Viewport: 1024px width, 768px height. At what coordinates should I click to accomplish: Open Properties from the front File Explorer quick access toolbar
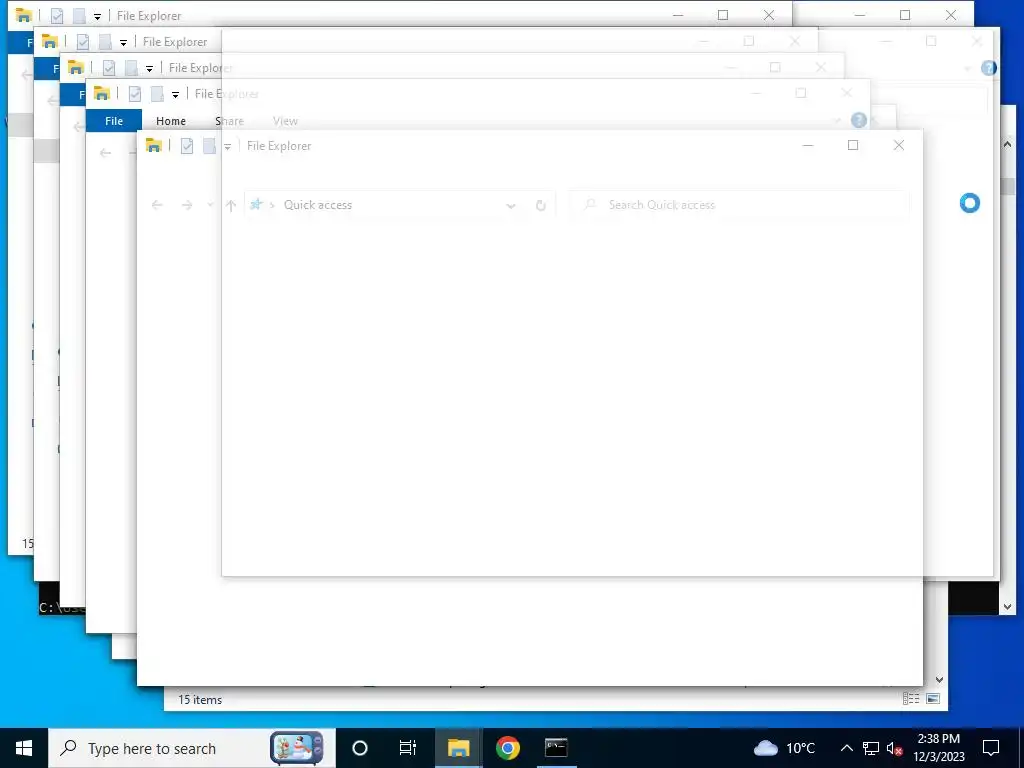tap(187, 146)
